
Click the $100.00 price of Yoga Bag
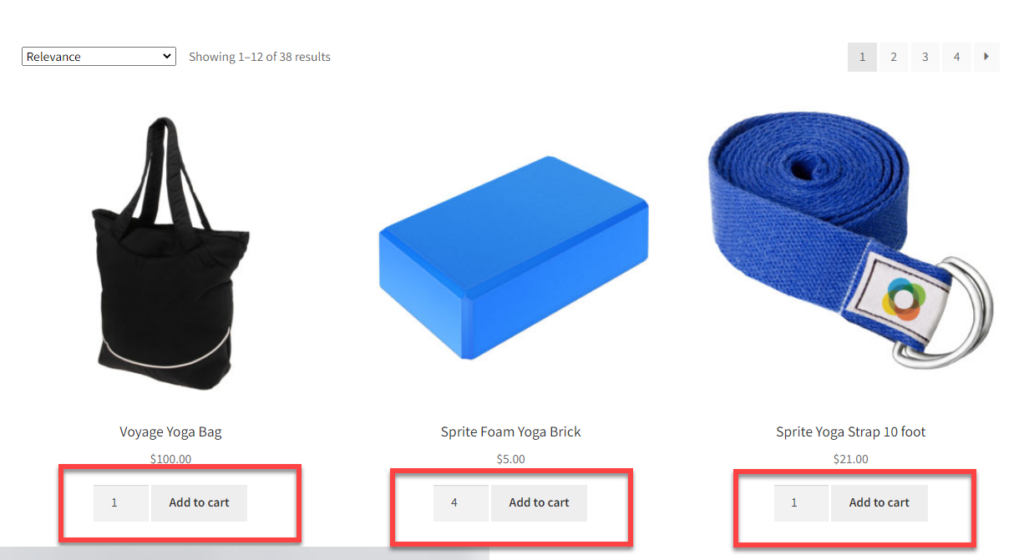pos(170,459)
